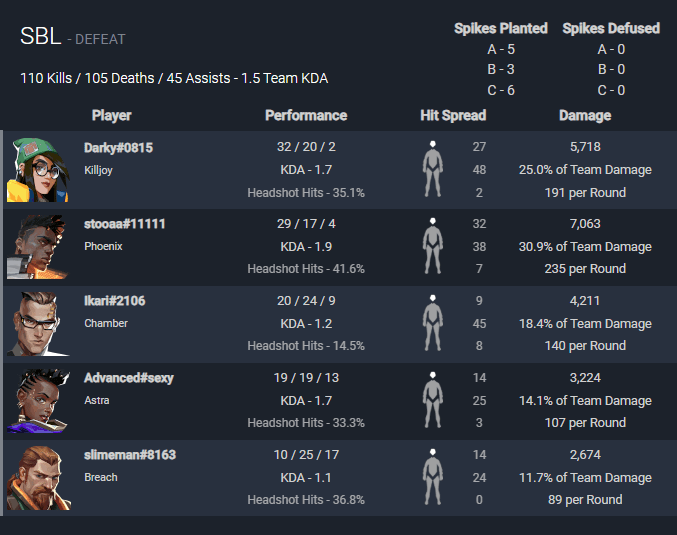Click Ikari's Chamber agent portrait
The image size is (677, 535).
point(38,324)
